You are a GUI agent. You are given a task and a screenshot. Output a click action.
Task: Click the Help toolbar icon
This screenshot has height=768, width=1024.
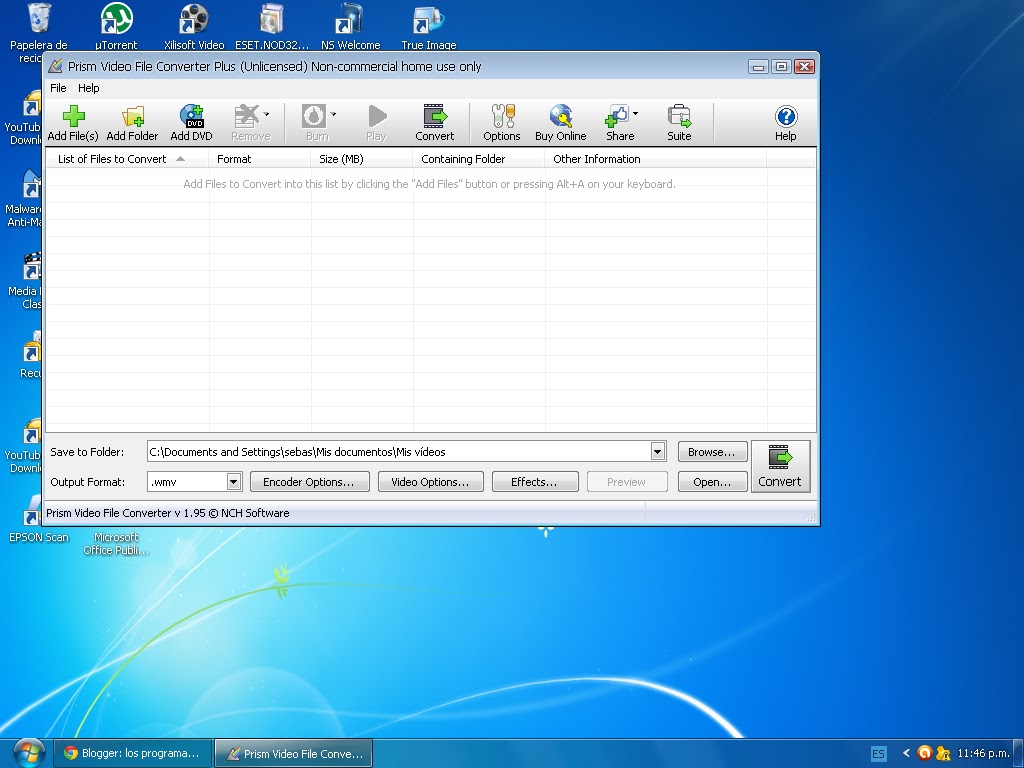[785, 123]
